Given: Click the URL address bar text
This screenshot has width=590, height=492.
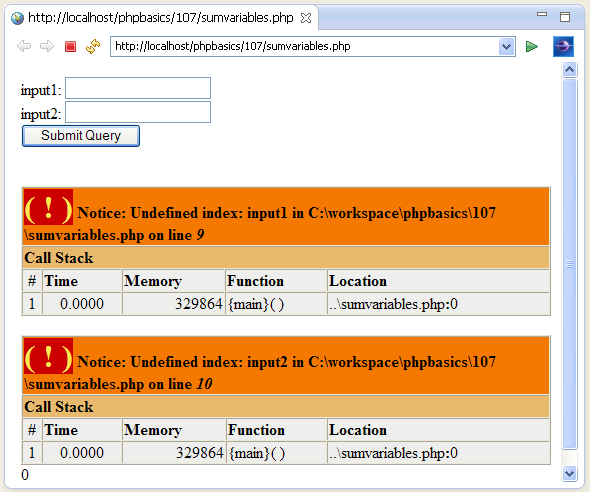Looking at the screenshot, I should coord(233,46).
